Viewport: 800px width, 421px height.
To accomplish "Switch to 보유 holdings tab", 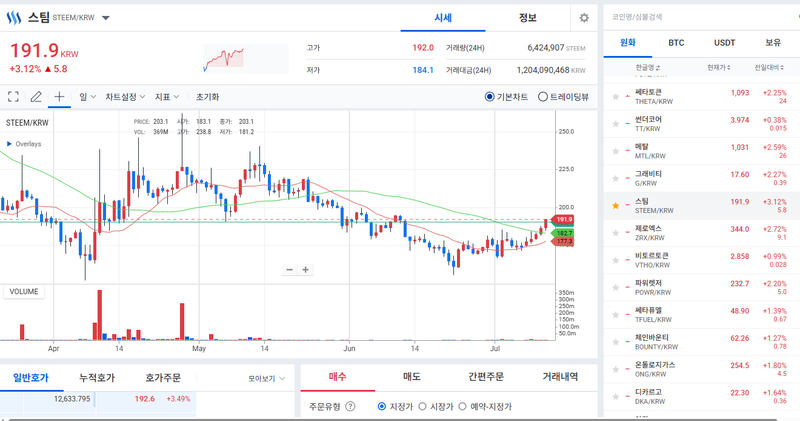I will pos(773,42).
